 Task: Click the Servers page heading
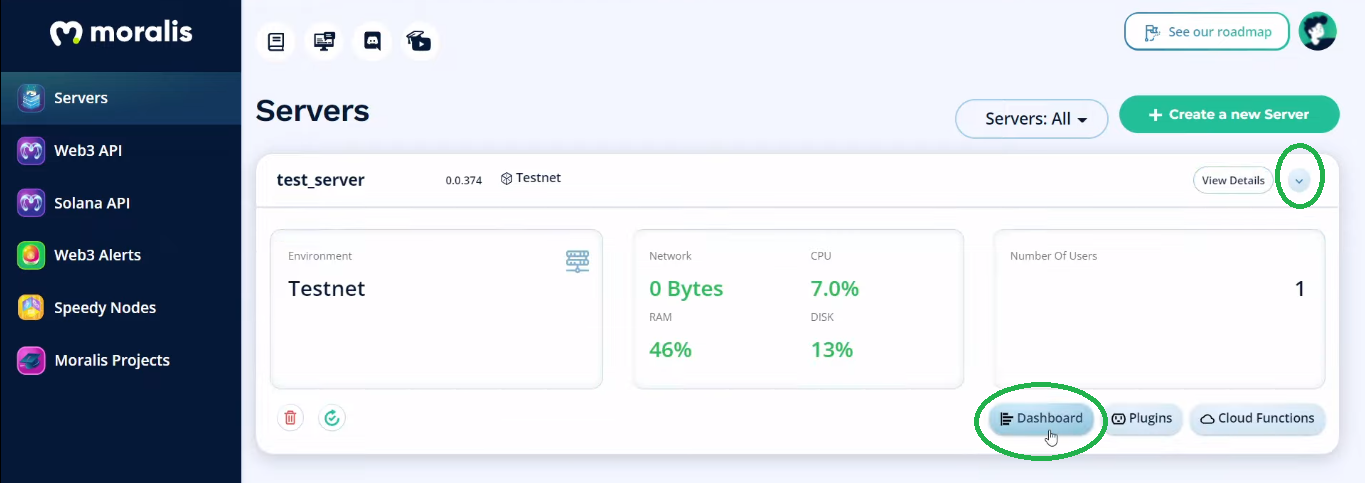coord(313,110)
